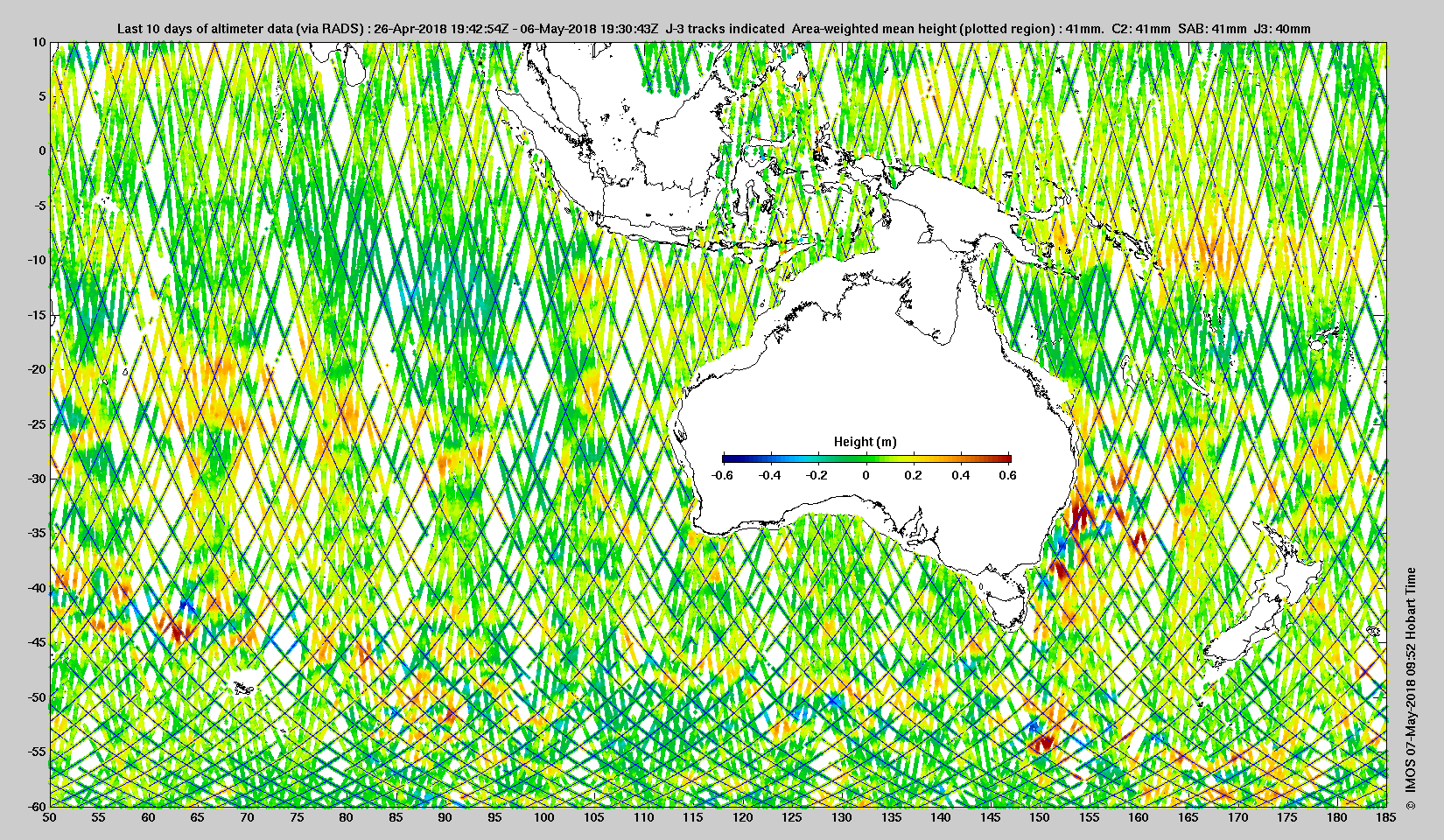Viewport: 1444px width, 840px height.
Task: Click longitude axis label "175"
Action: pos(1287,817)
